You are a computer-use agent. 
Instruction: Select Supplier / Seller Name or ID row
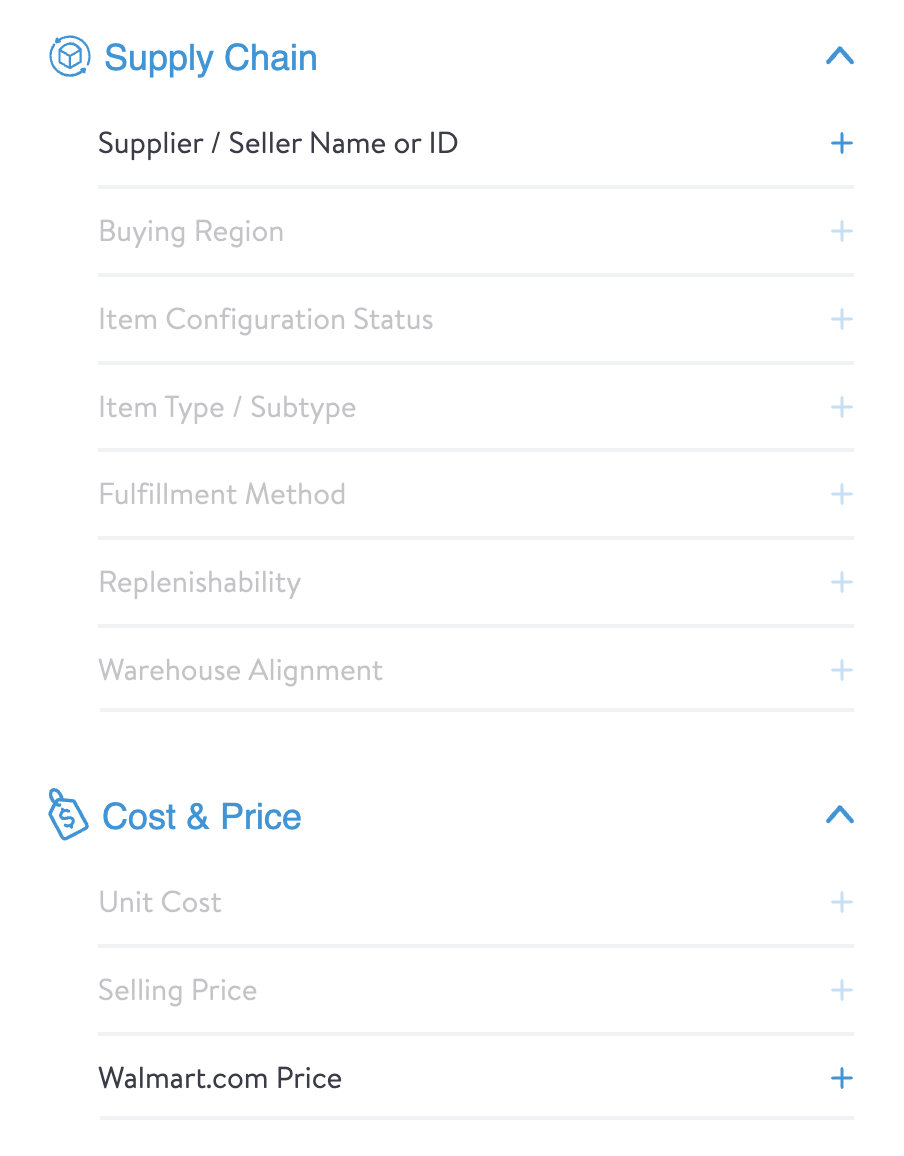476,143
